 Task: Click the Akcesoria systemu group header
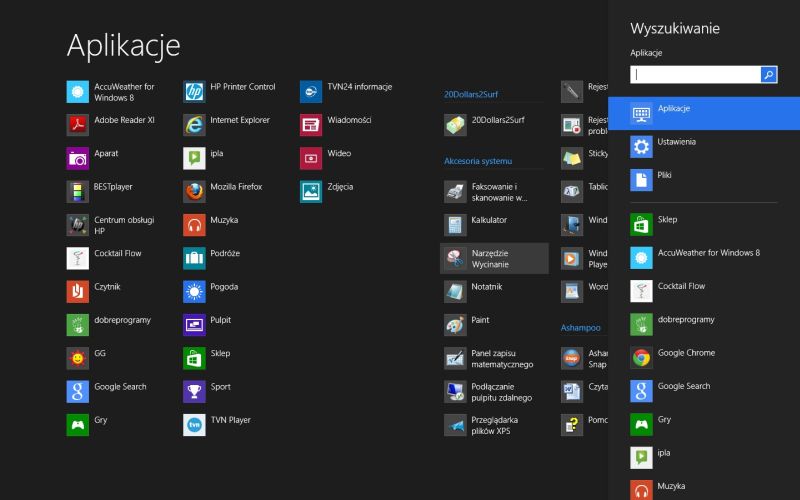[478, 161]
